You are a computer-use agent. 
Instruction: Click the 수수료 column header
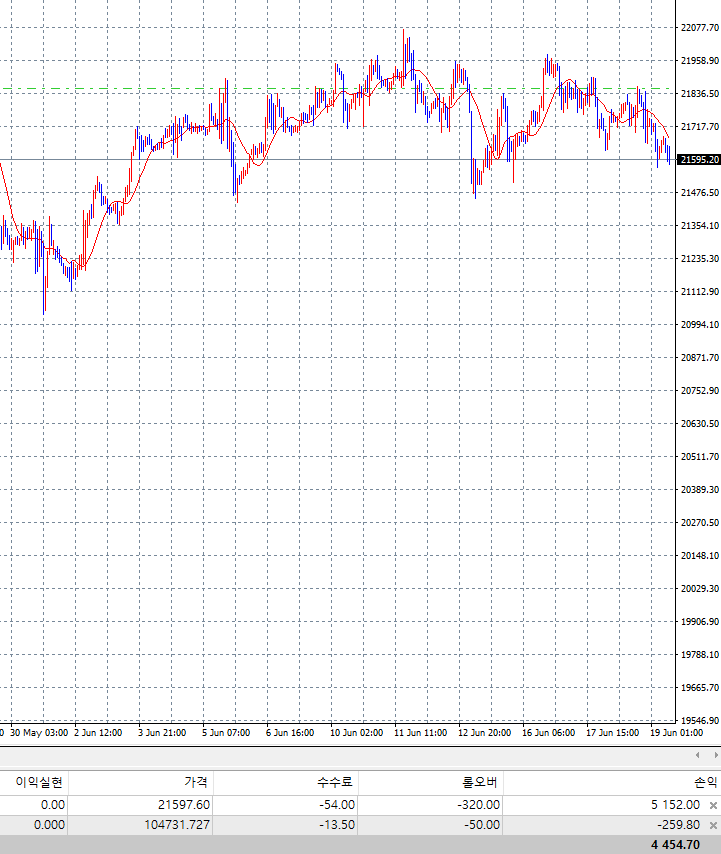(338, 782)
